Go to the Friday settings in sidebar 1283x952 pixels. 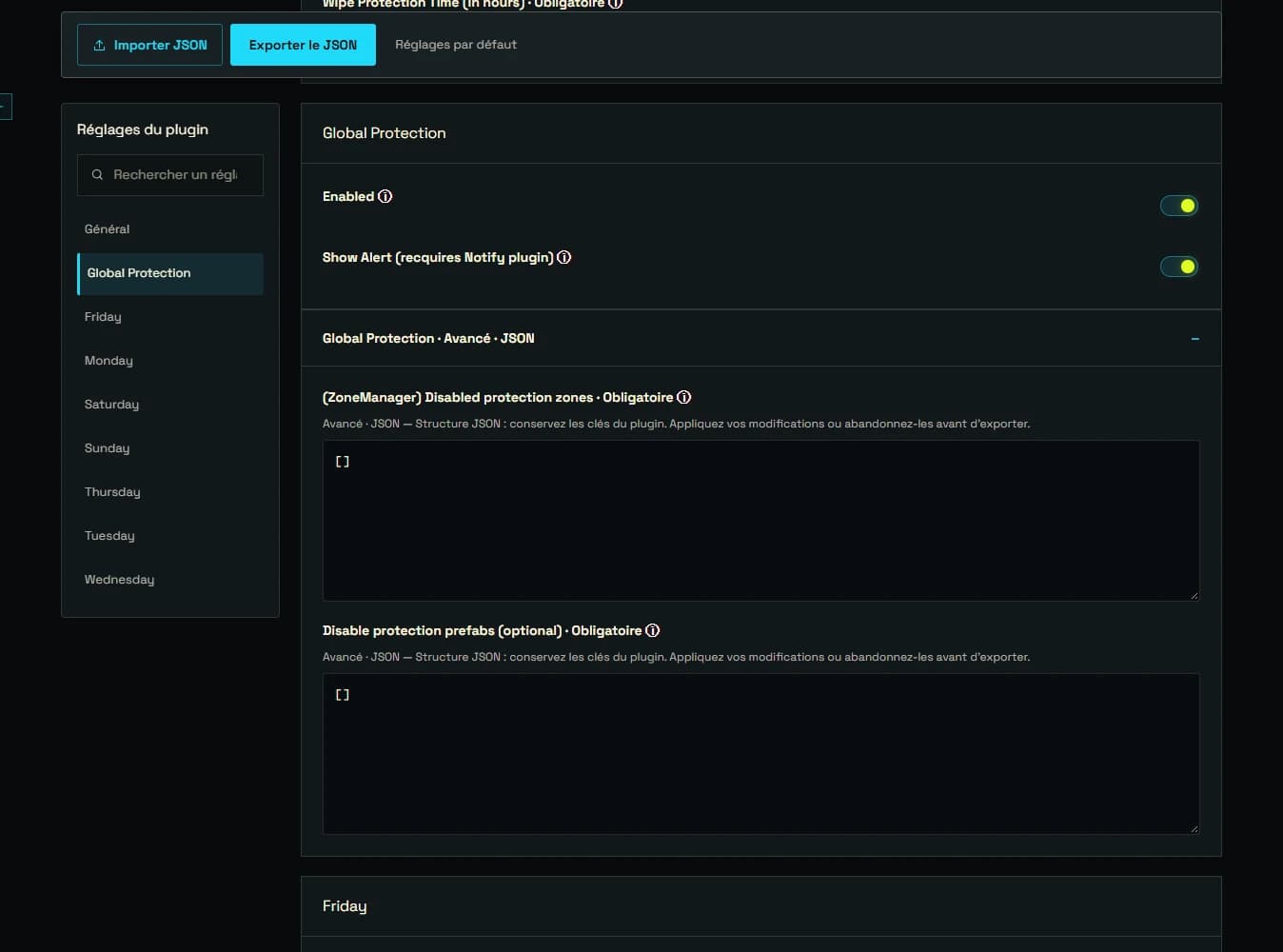(x=169, y=317)
